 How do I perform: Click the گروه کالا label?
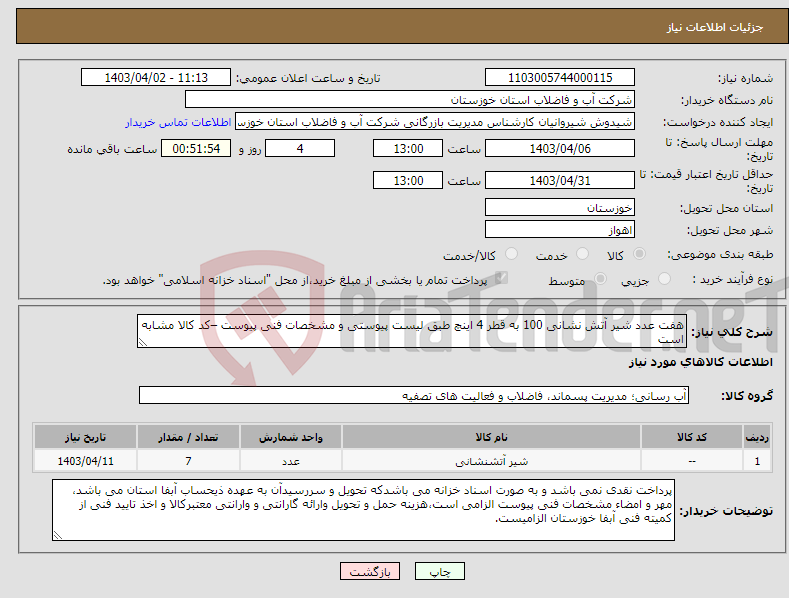(x=747, y=396)
